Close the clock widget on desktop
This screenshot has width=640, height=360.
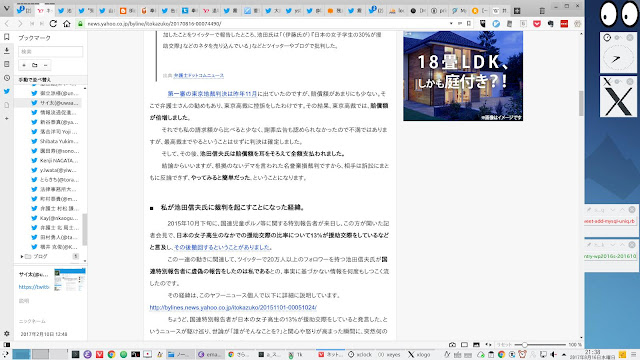(630, 38)
